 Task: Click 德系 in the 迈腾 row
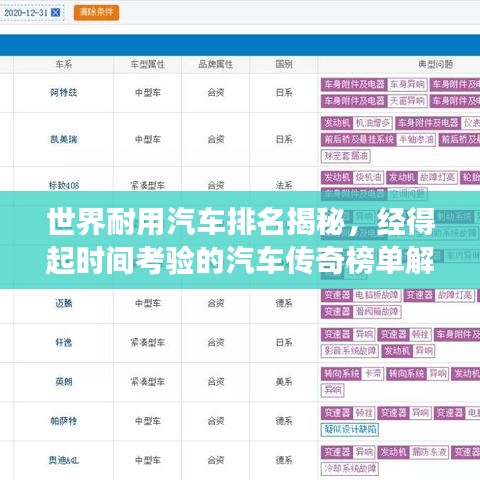284,303
